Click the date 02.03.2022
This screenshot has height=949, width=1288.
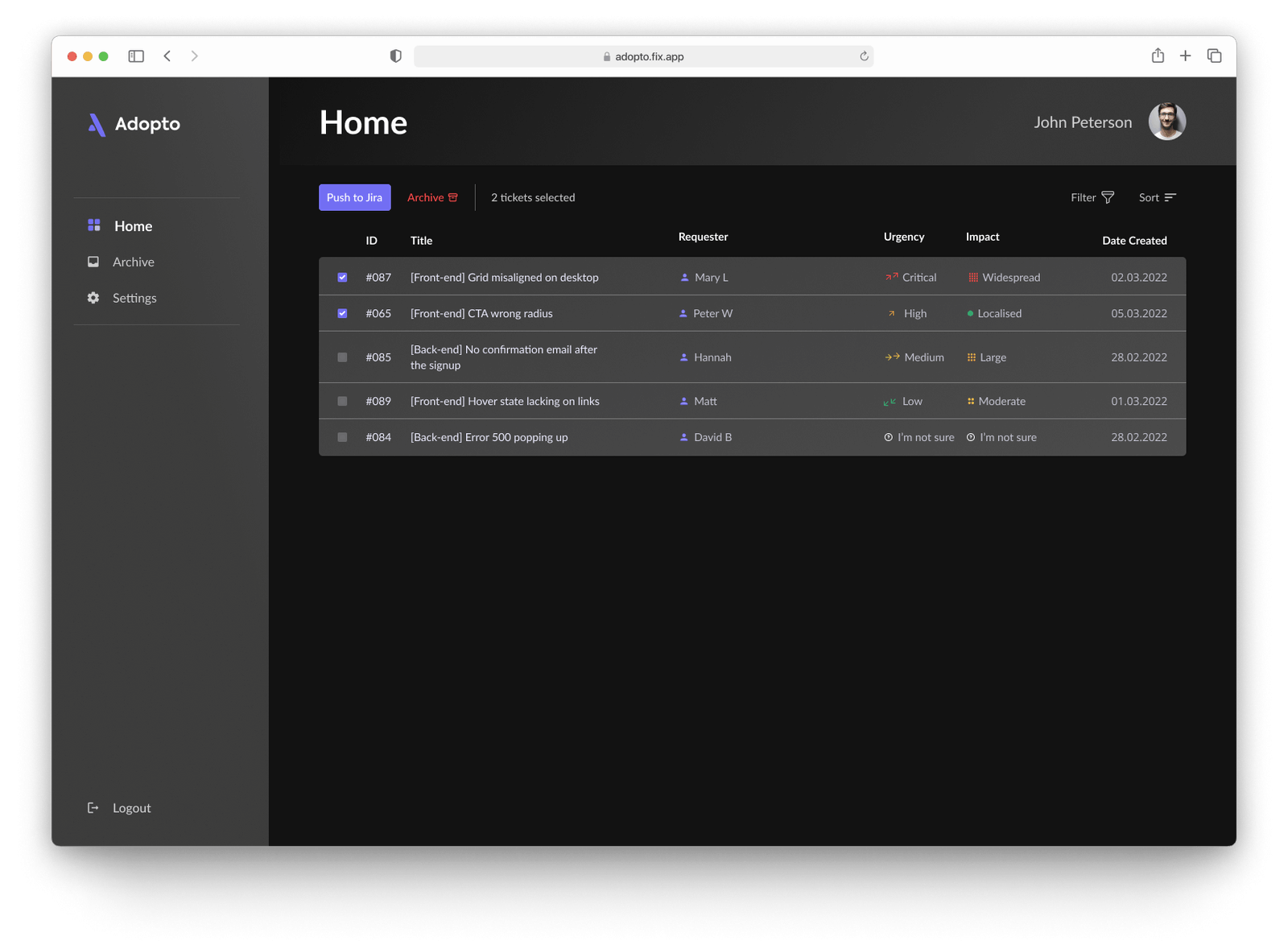click(x=1139, y=277)
